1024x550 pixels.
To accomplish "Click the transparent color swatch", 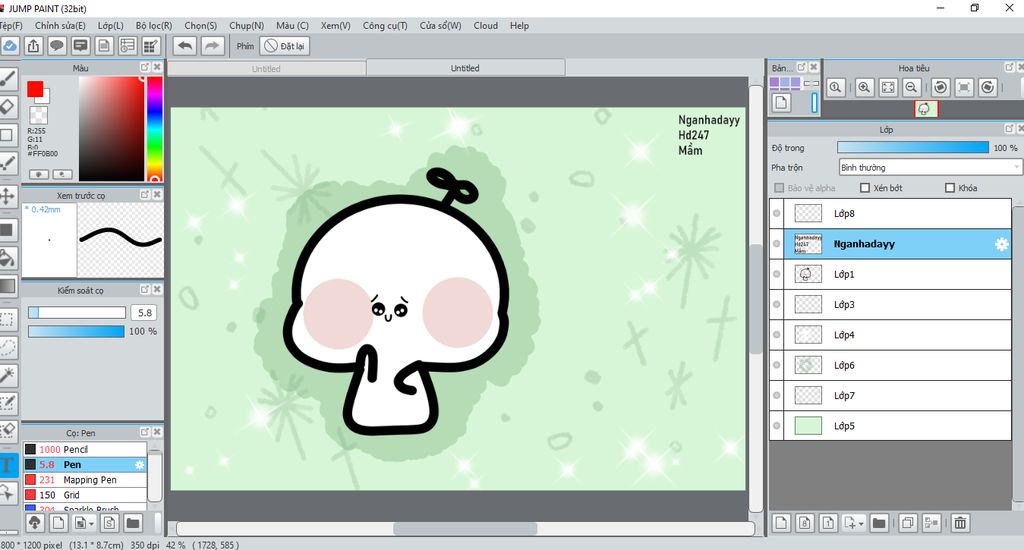I will (39, 115).
